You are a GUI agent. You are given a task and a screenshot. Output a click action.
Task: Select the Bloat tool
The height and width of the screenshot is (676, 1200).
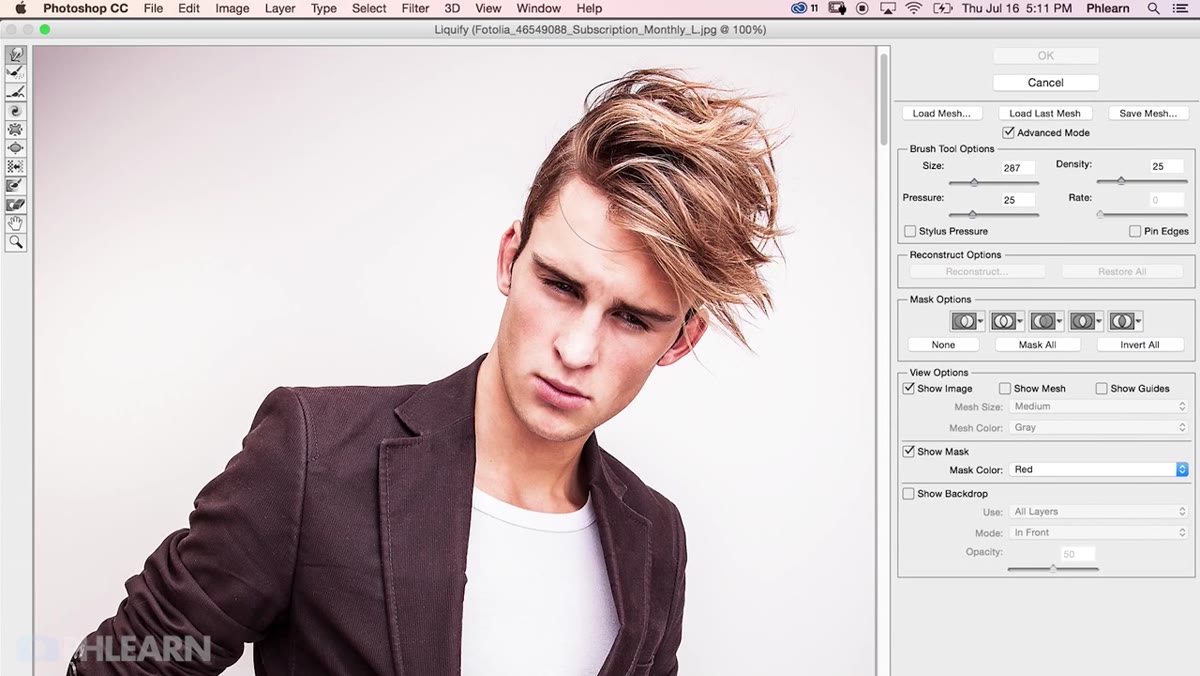[16, 148]
